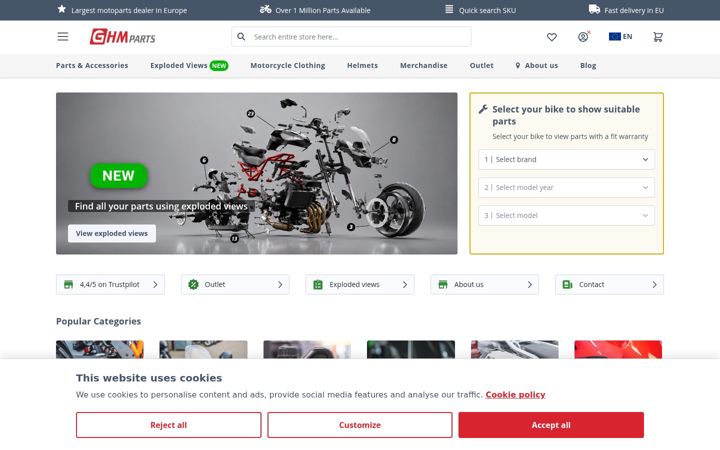720x450 pixels.
Task: Click Reject all cookies button
Action: tap(169, 425)
